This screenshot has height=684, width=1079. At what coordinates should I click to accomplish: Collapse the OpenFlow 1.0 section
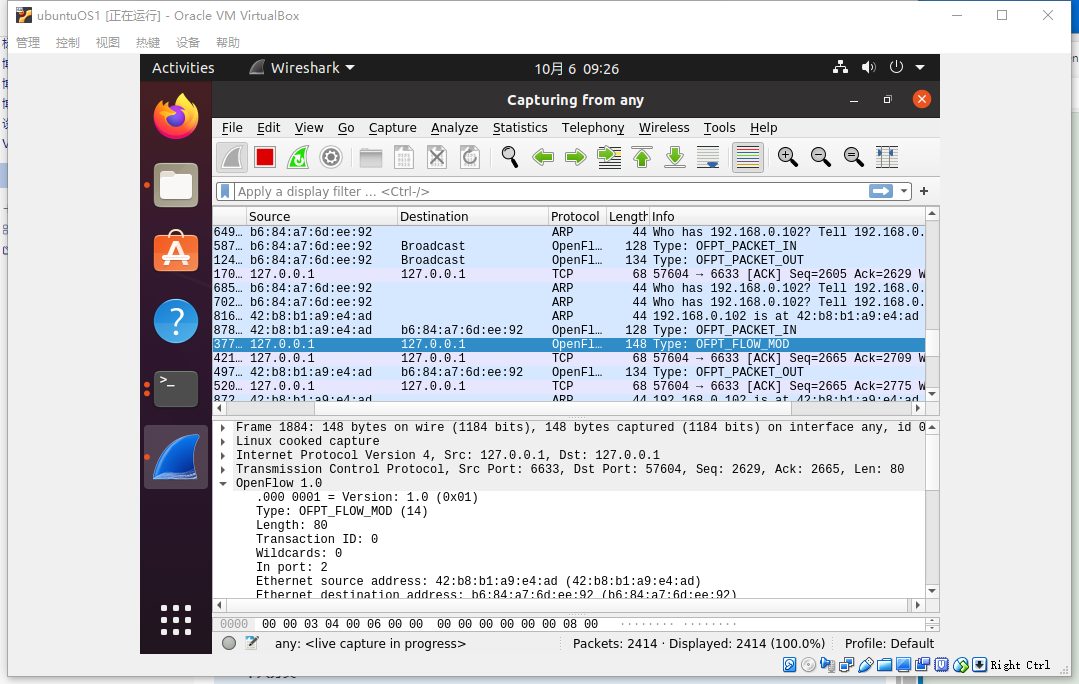223,484
